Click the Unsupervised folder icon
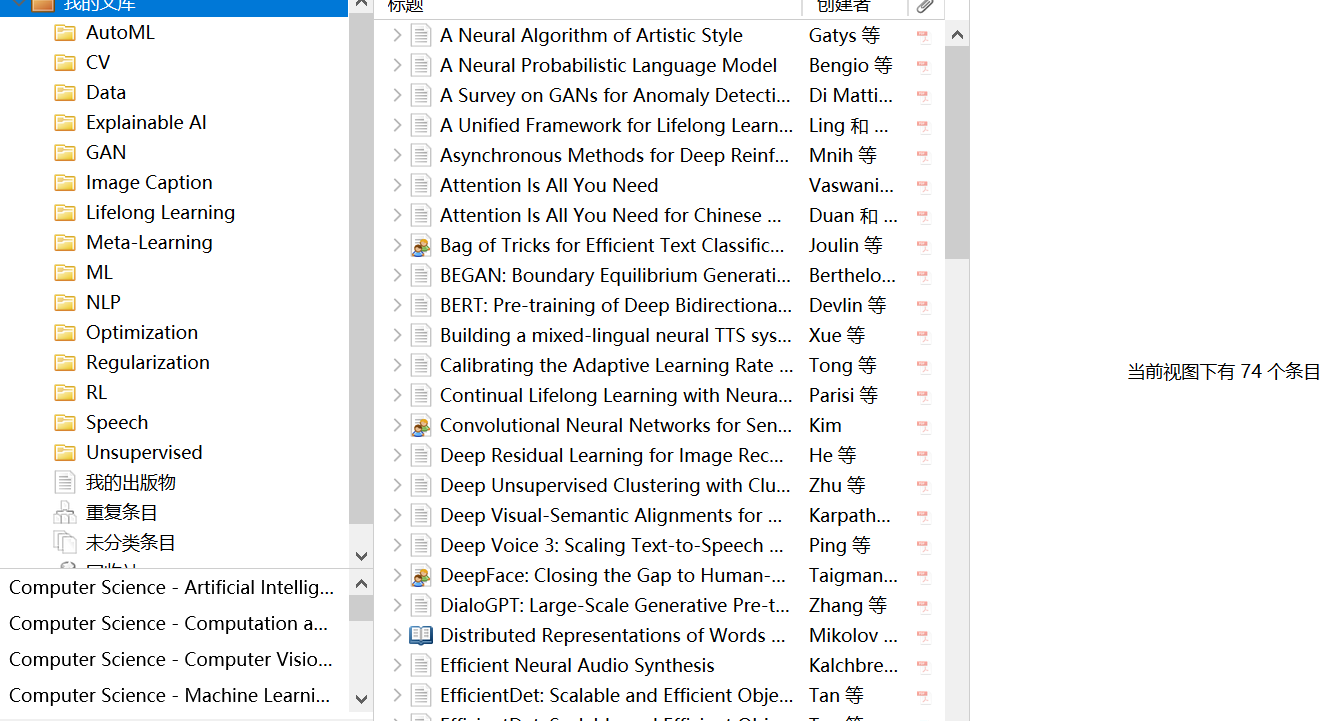This screenshot has height=721, width=1342. tap(65, 453)
